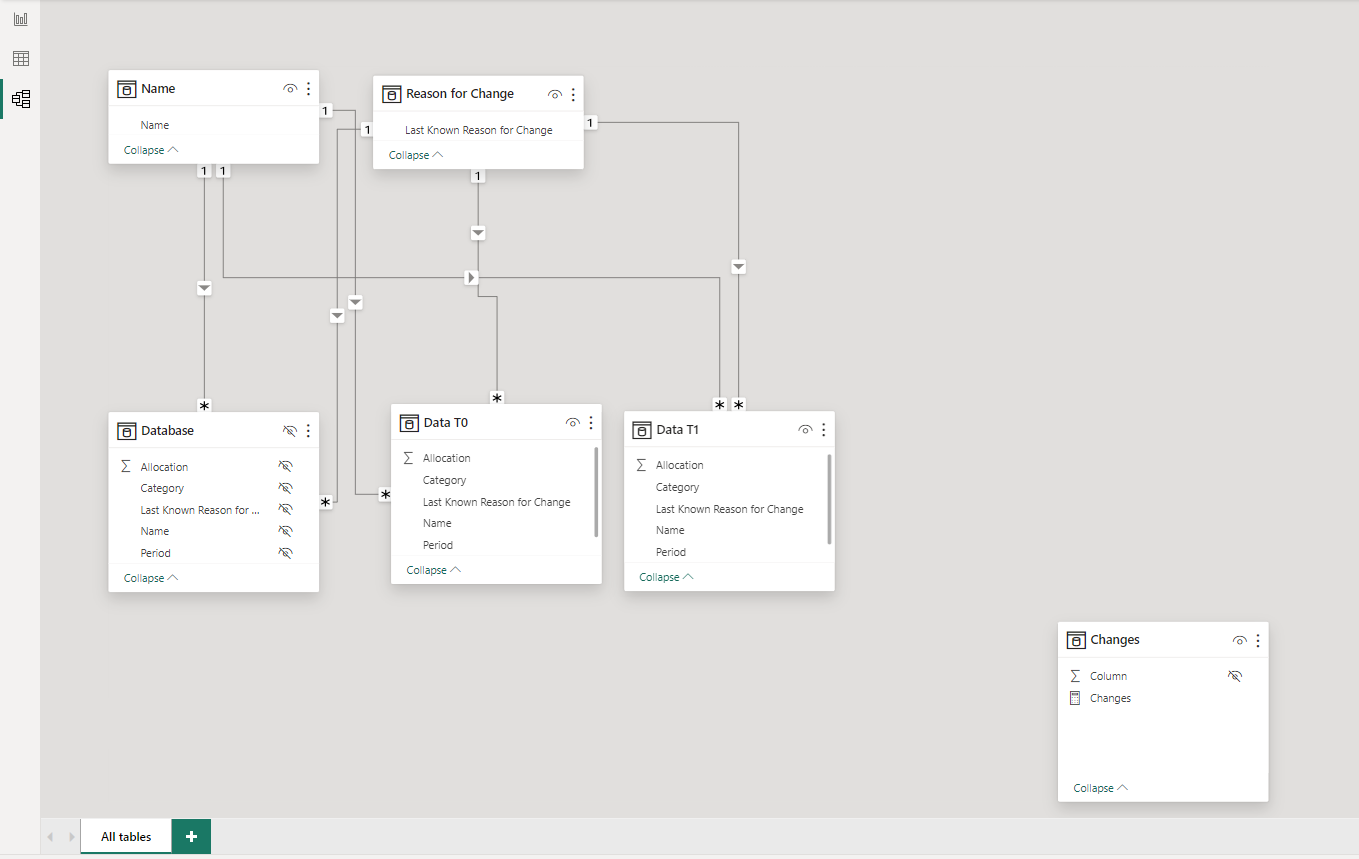The height and width of the screenshot is (859, 1359).
Task: Open more options menu of Database table
Action: tap(308, 431)
